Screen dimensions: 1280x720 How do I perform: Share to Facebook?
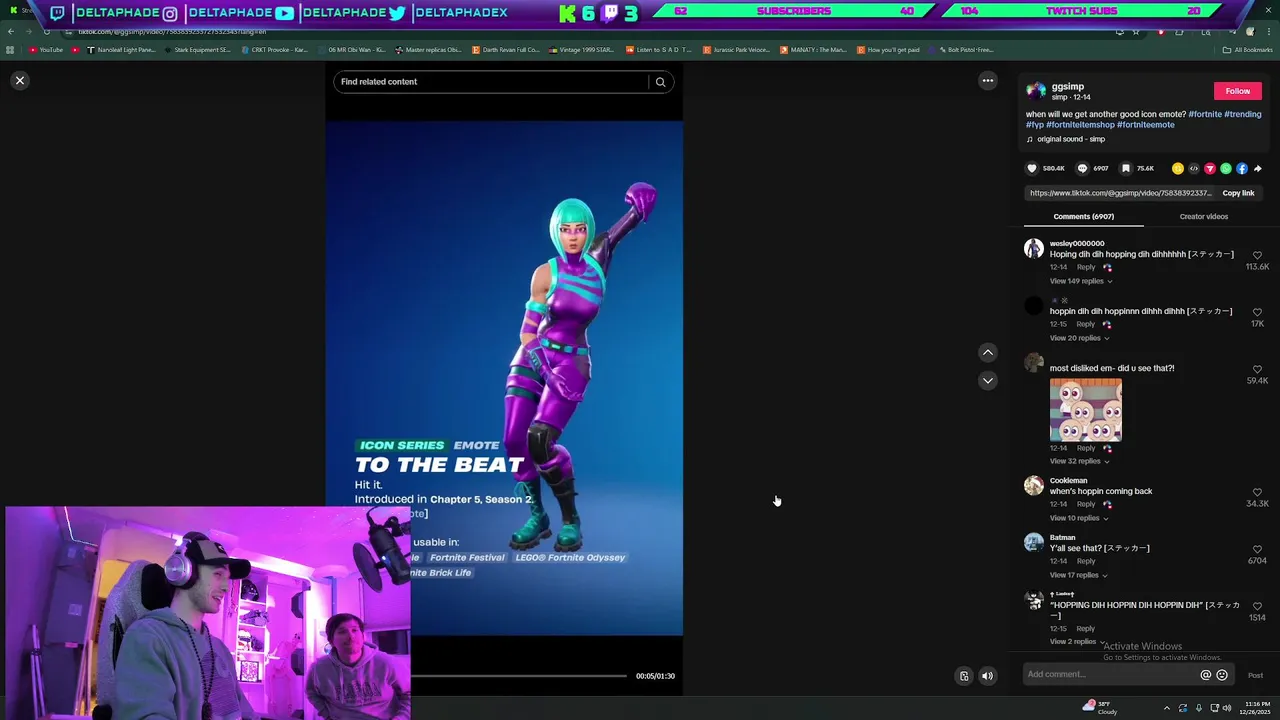(x=1241, y=168)
